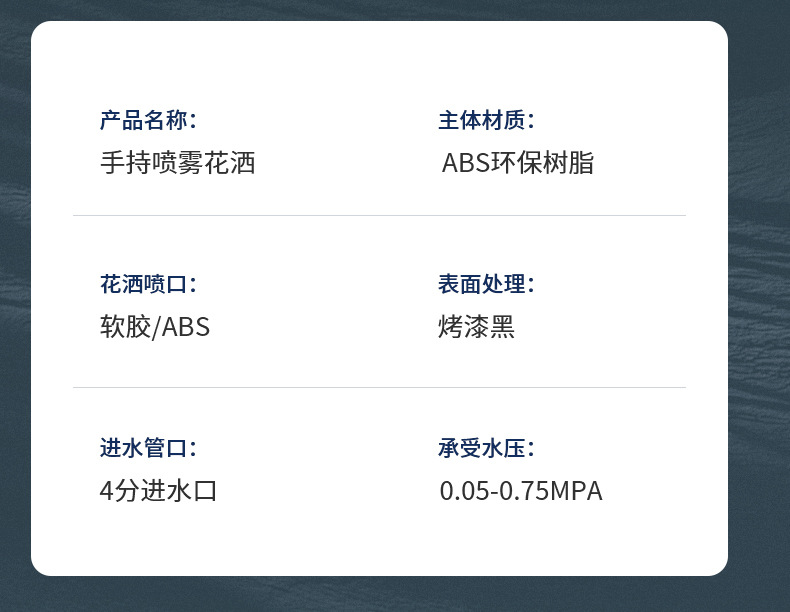Select the 软胶/ABS nozzle value
Screen dimensions: 790x612
click(155, 327)
